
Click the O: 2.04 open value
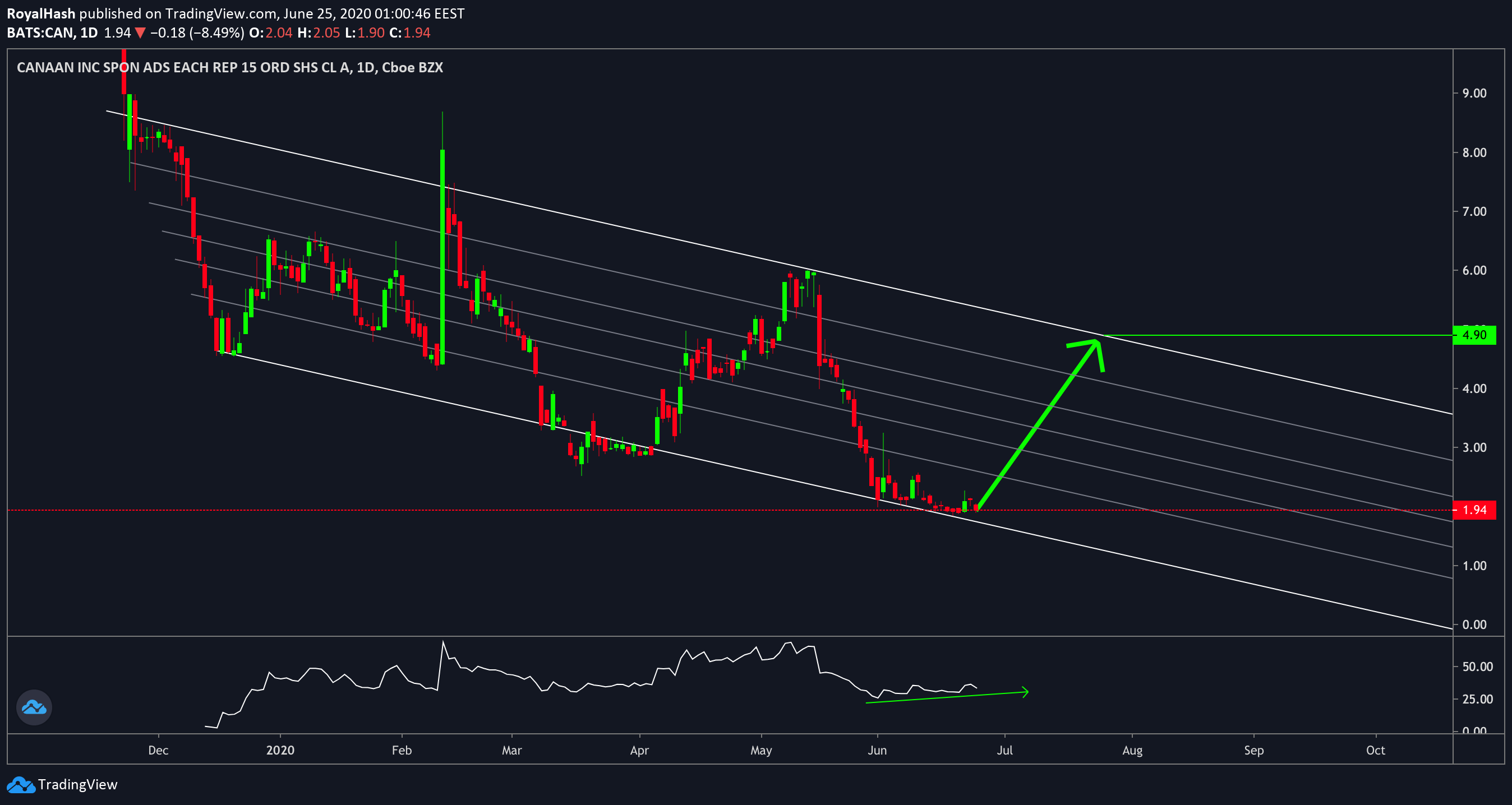(270, 33)
